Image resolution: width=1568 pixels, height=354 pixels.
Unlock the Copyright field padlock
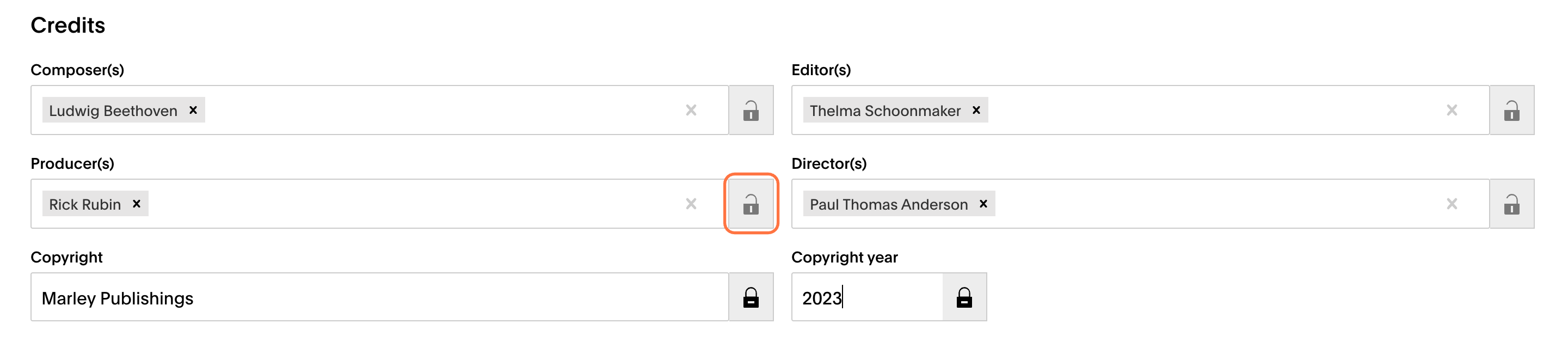[x=751, y=297]
